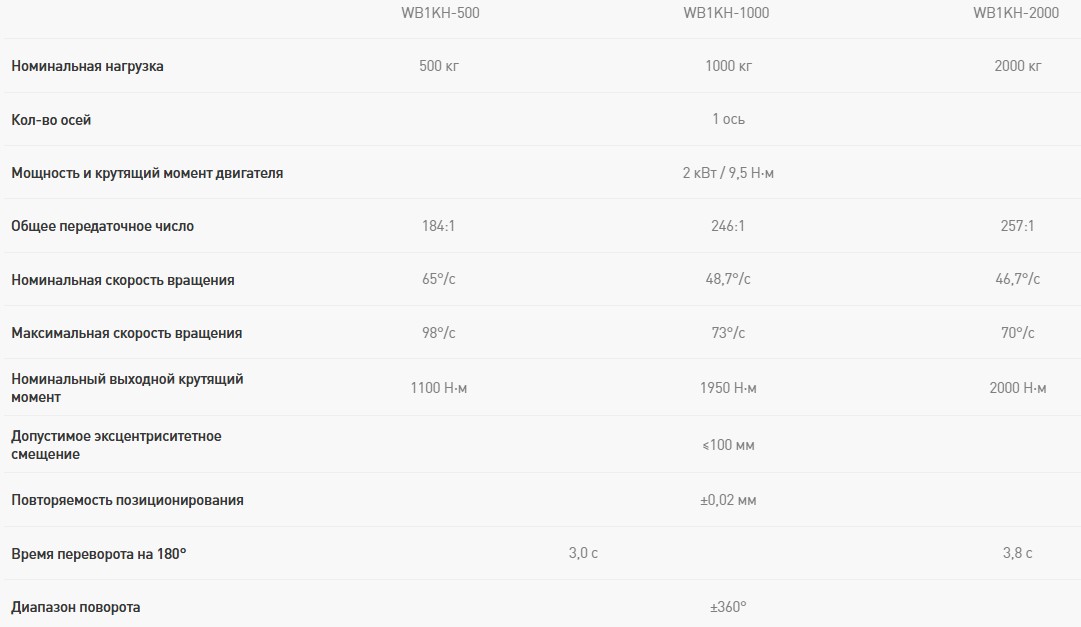This screenshot has height=627, width=1081.
Task: Click the "1 ось" value cell
Action: (x=728, y=119)
